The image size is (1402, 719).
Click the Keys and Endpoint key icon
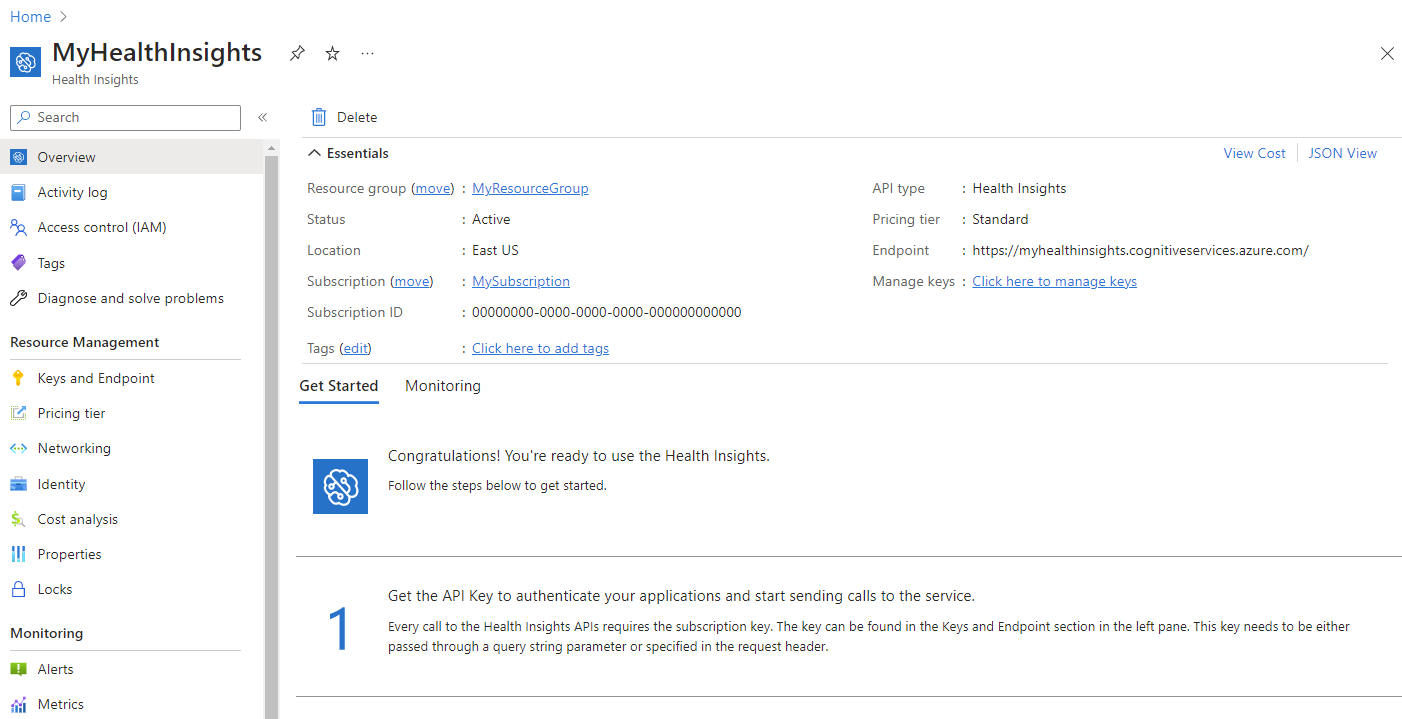[18, 378]
